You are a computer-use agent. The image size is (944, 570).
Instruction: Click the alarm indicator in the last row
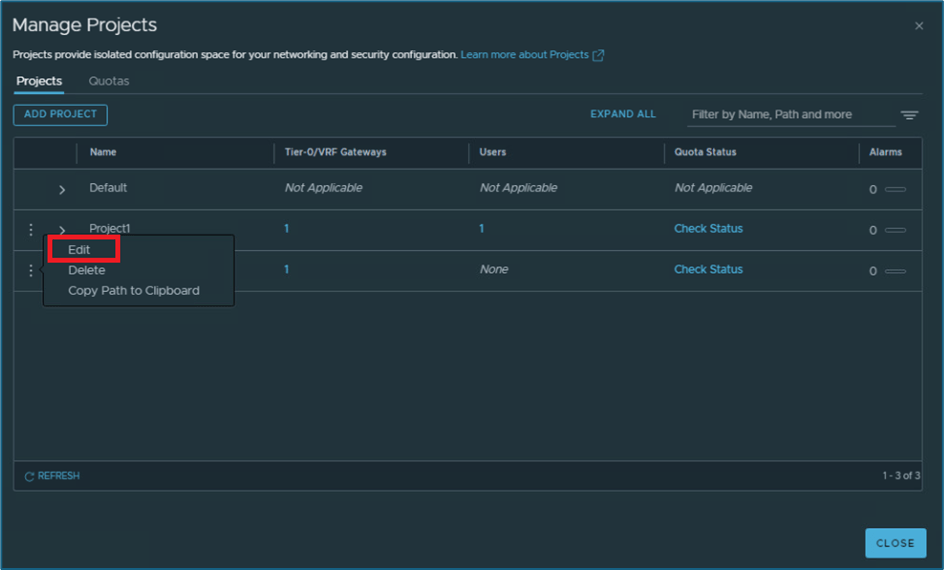[895, 271]
